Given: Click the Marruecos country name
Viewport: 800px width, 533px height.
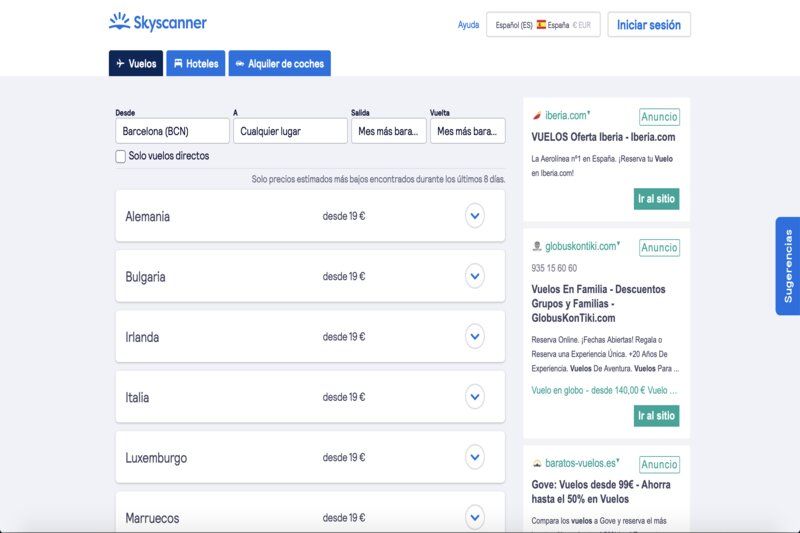Looking at the screenshot, I should coord(153,518).
